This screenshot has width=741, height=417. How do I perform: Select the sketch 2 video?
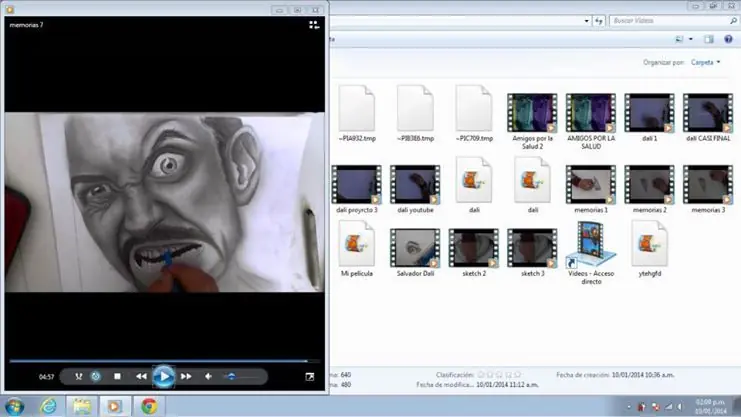coord(474,253)
